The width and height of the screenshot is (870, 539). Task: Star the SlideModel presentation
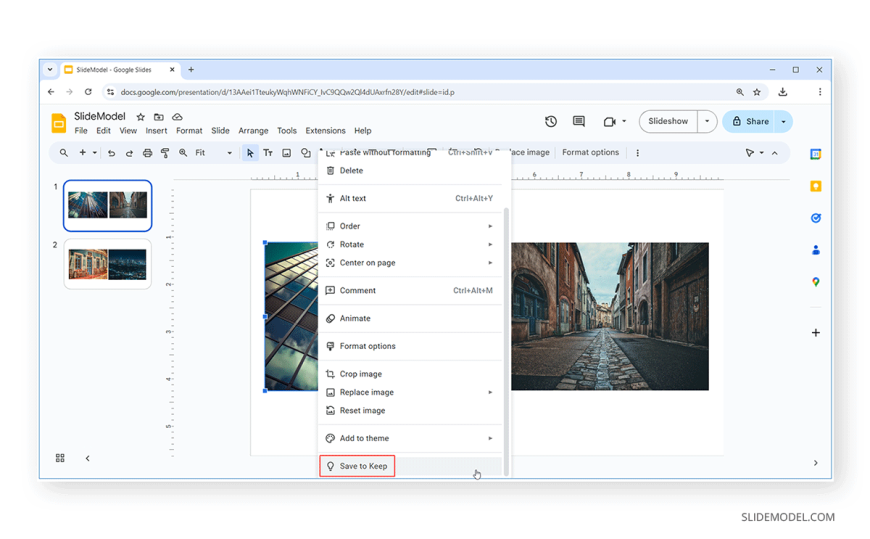(x=141, y=117)
